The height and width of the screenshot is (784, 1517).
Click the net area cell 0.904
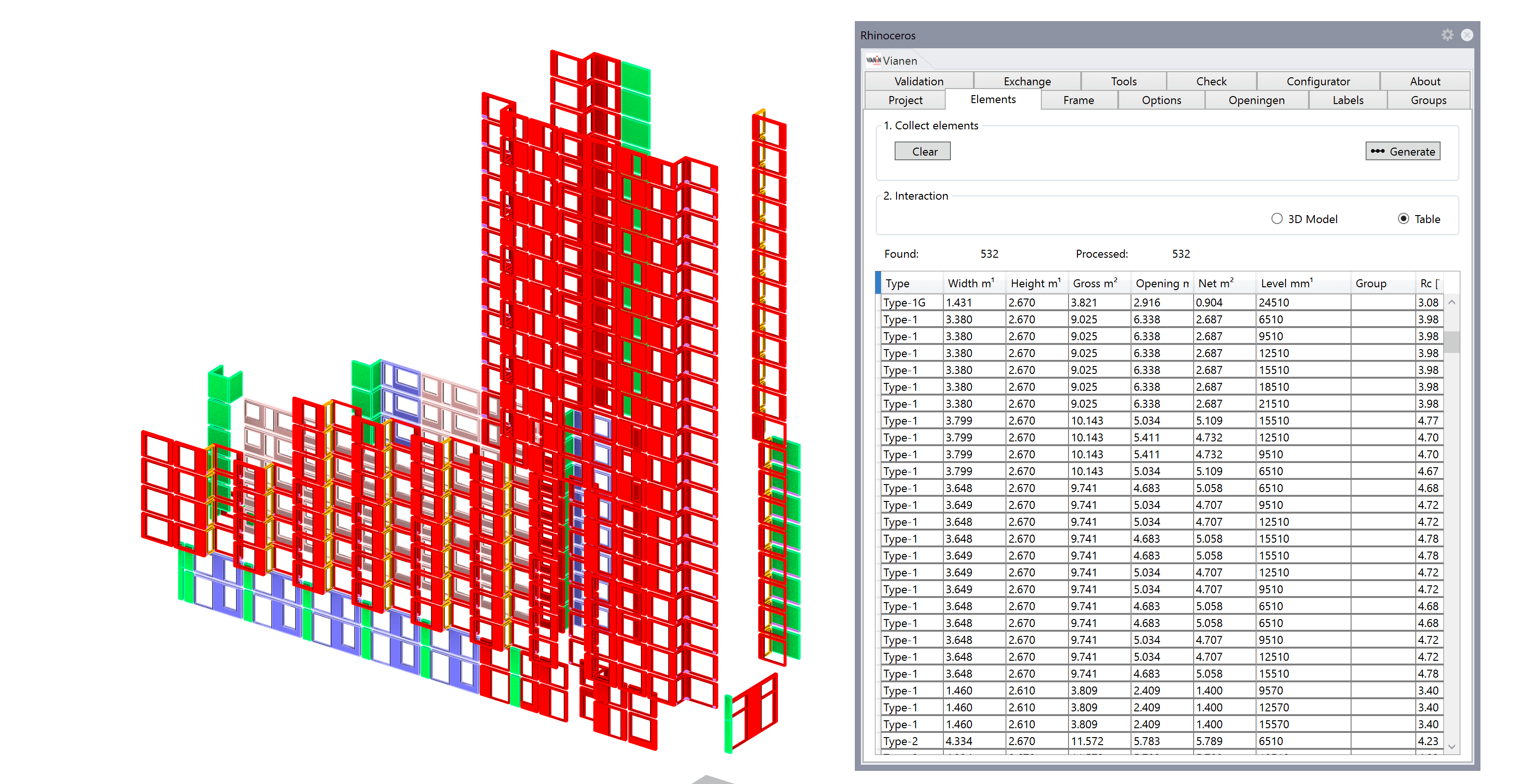(x=1224, y=302)
